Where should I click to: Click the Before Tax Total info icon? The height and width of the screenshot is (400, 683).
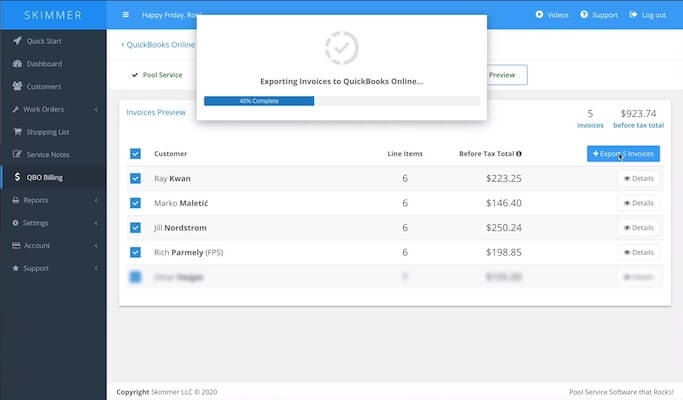tap(519, 153)
